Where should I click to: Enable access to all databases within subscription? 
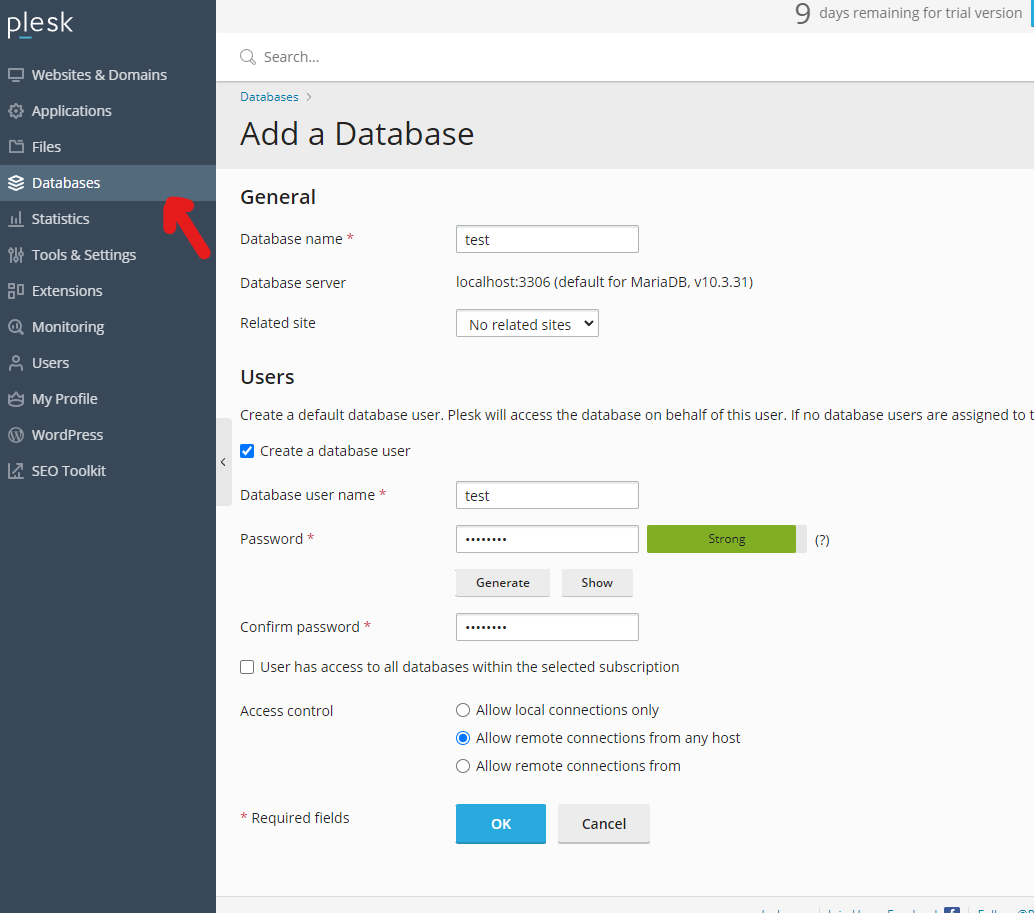[247, 667]
